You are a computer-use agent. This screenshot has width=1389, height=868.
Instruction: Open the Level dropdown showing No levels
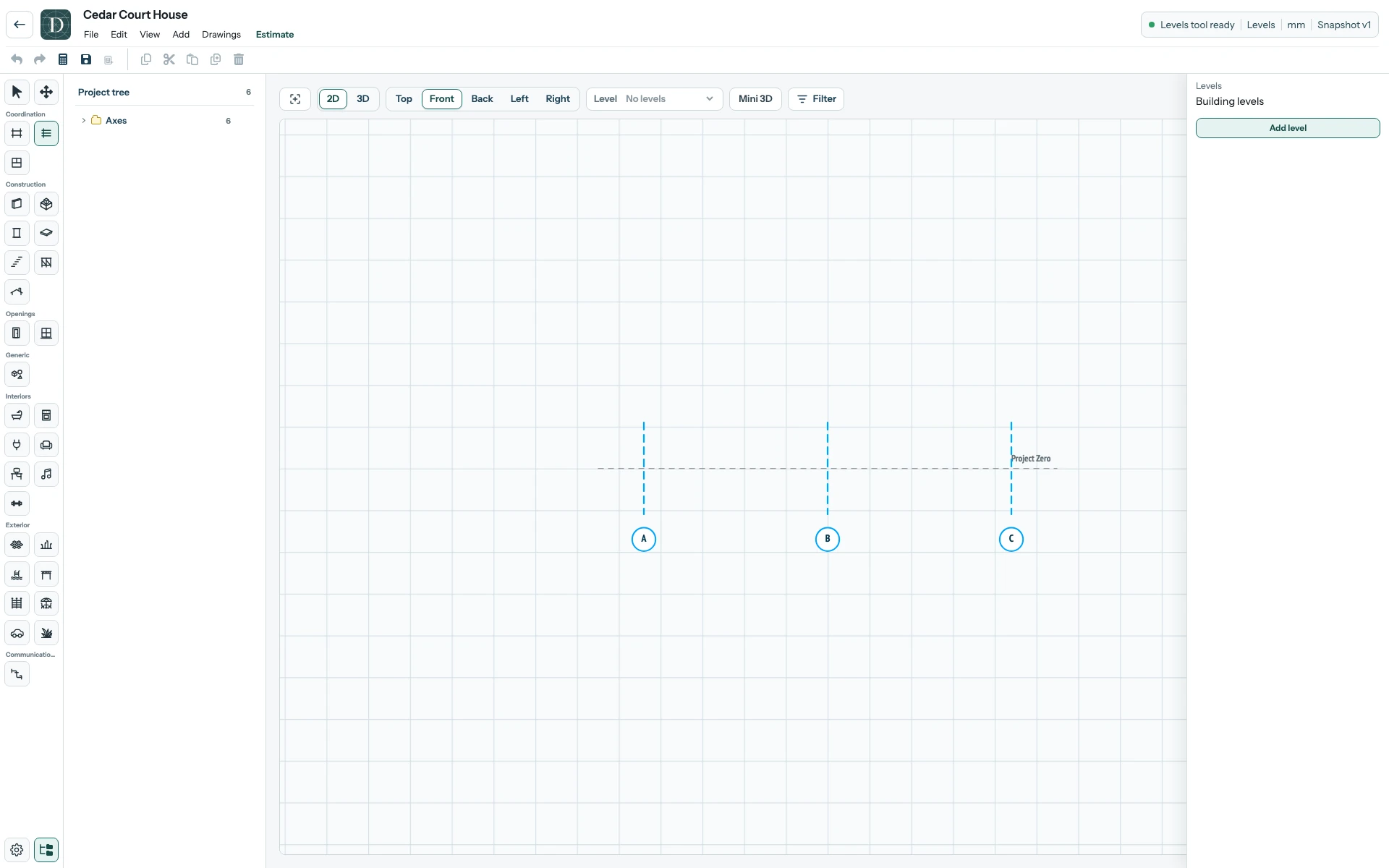(654, 99)
